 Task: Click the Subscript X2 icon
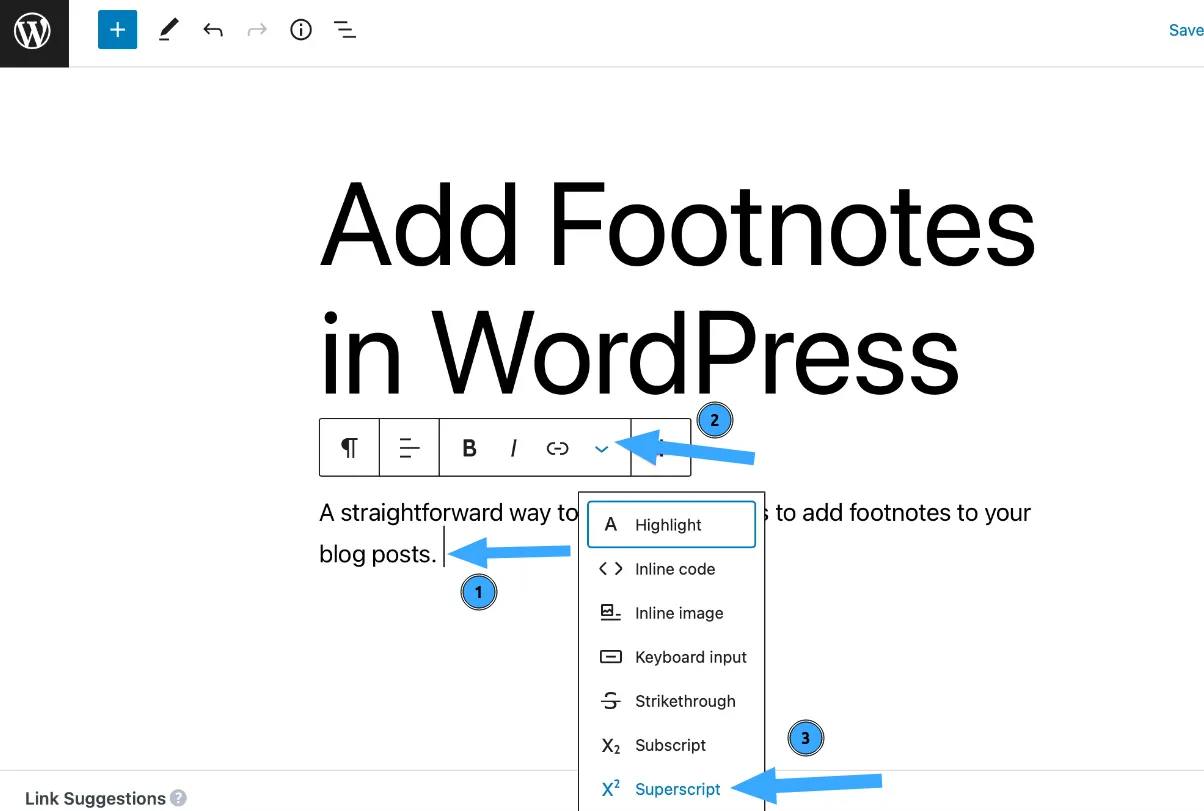611,746
